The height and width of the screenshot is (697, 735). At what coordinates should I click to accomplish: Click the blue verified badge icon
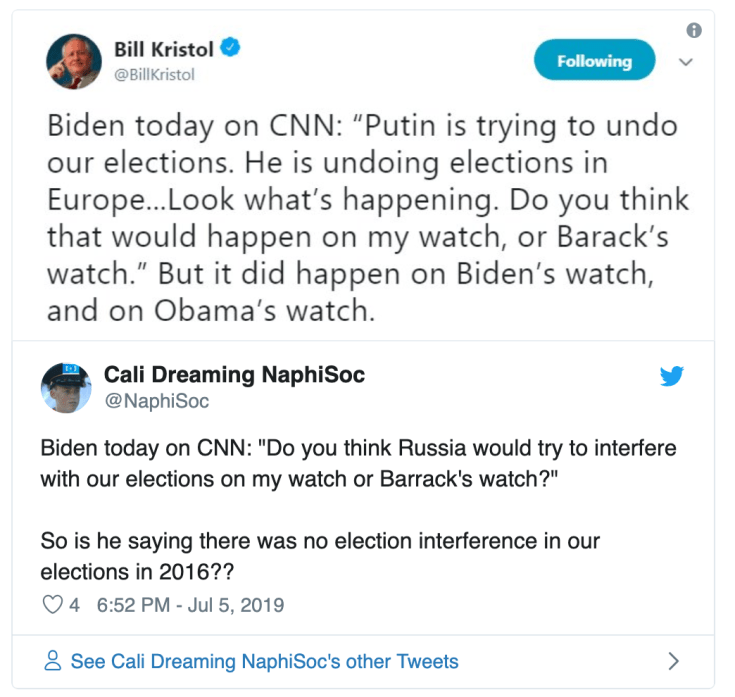229,48
